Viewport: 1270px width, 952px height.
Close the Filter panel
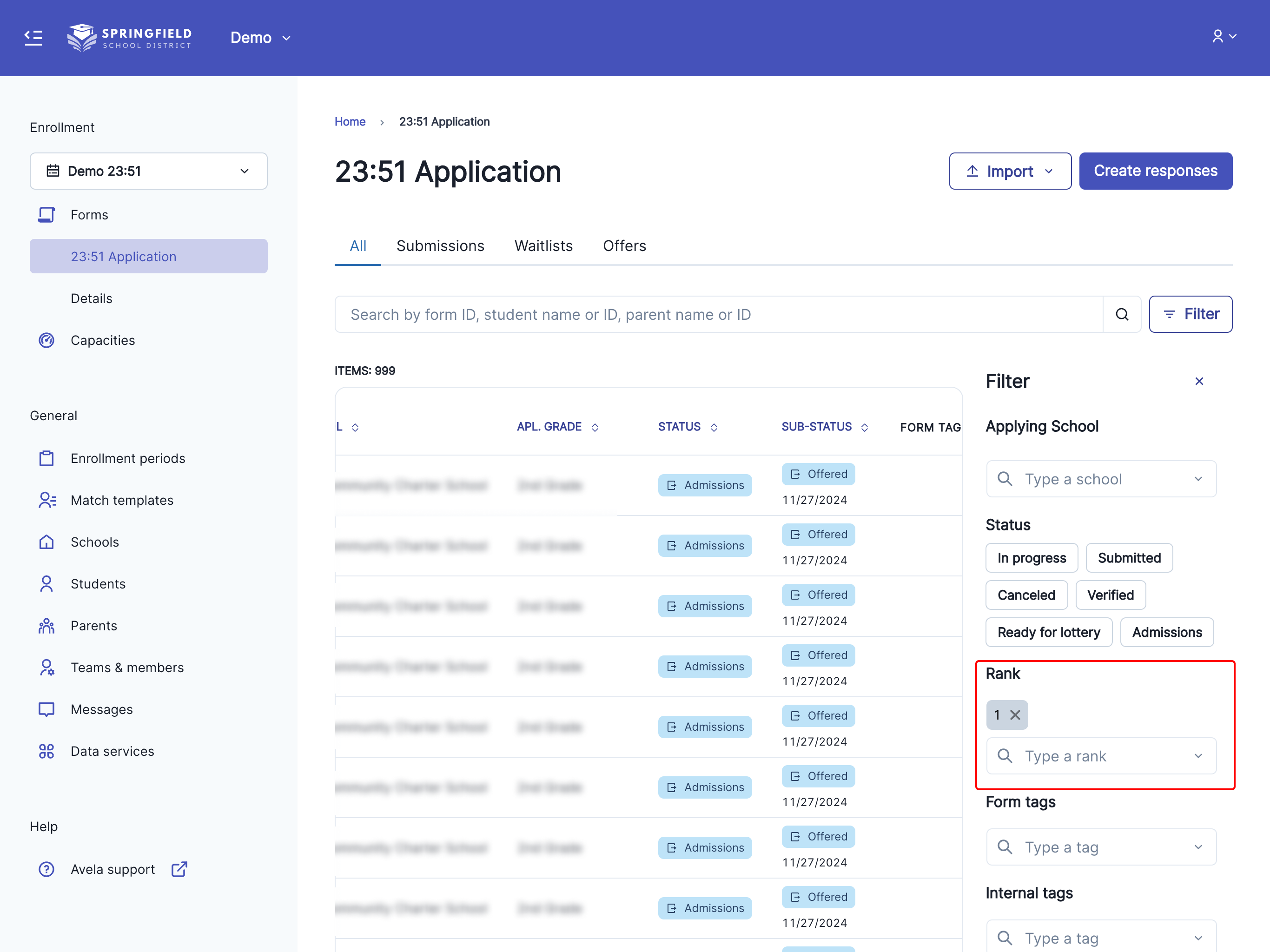click(x=1199, y=381)
